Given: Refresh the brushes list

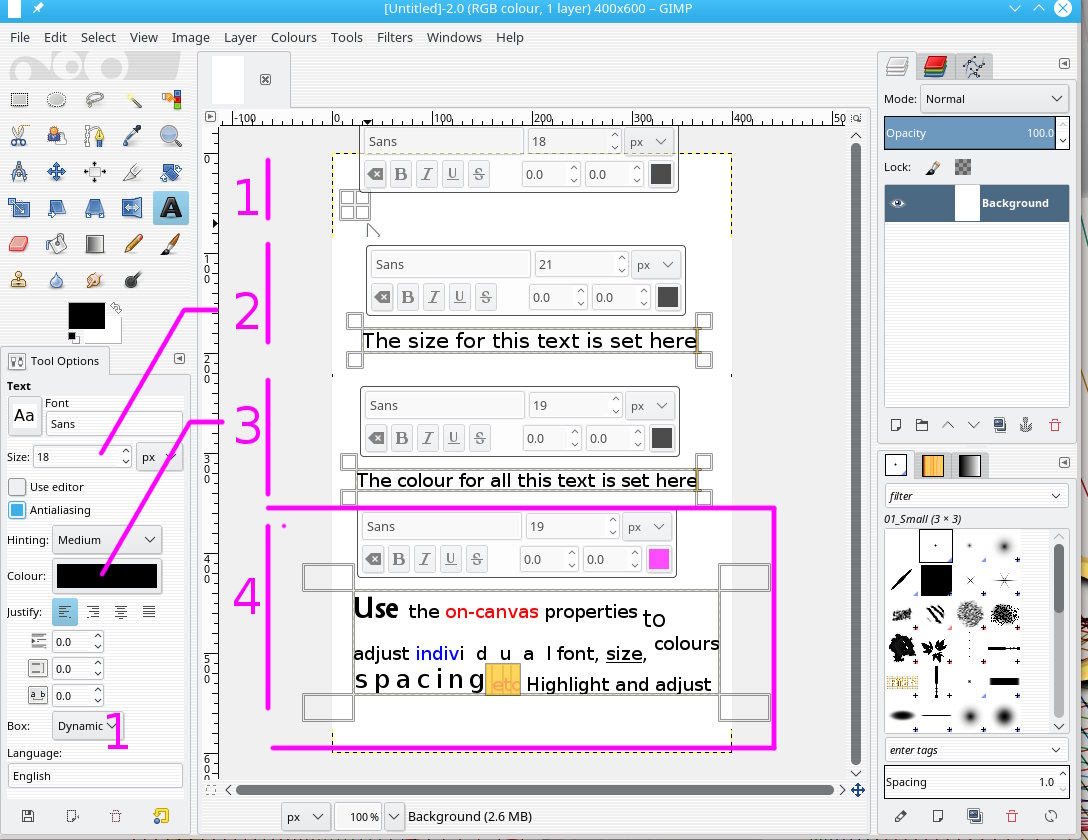Looking at the screenshot, I should [x=1051, y=816].
